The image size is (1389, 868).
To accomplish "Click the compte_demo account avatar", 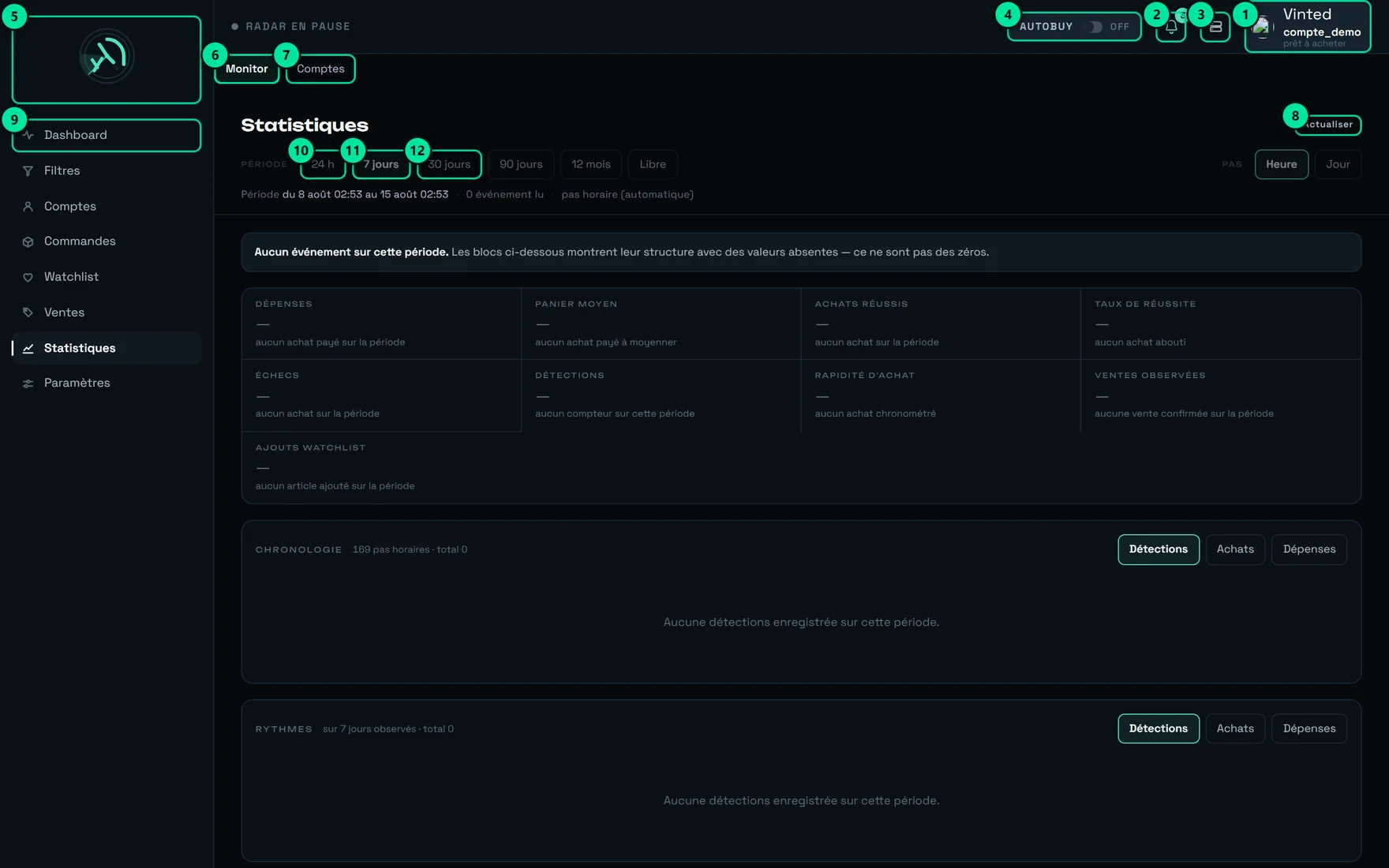I will [x=1262, y=27].
